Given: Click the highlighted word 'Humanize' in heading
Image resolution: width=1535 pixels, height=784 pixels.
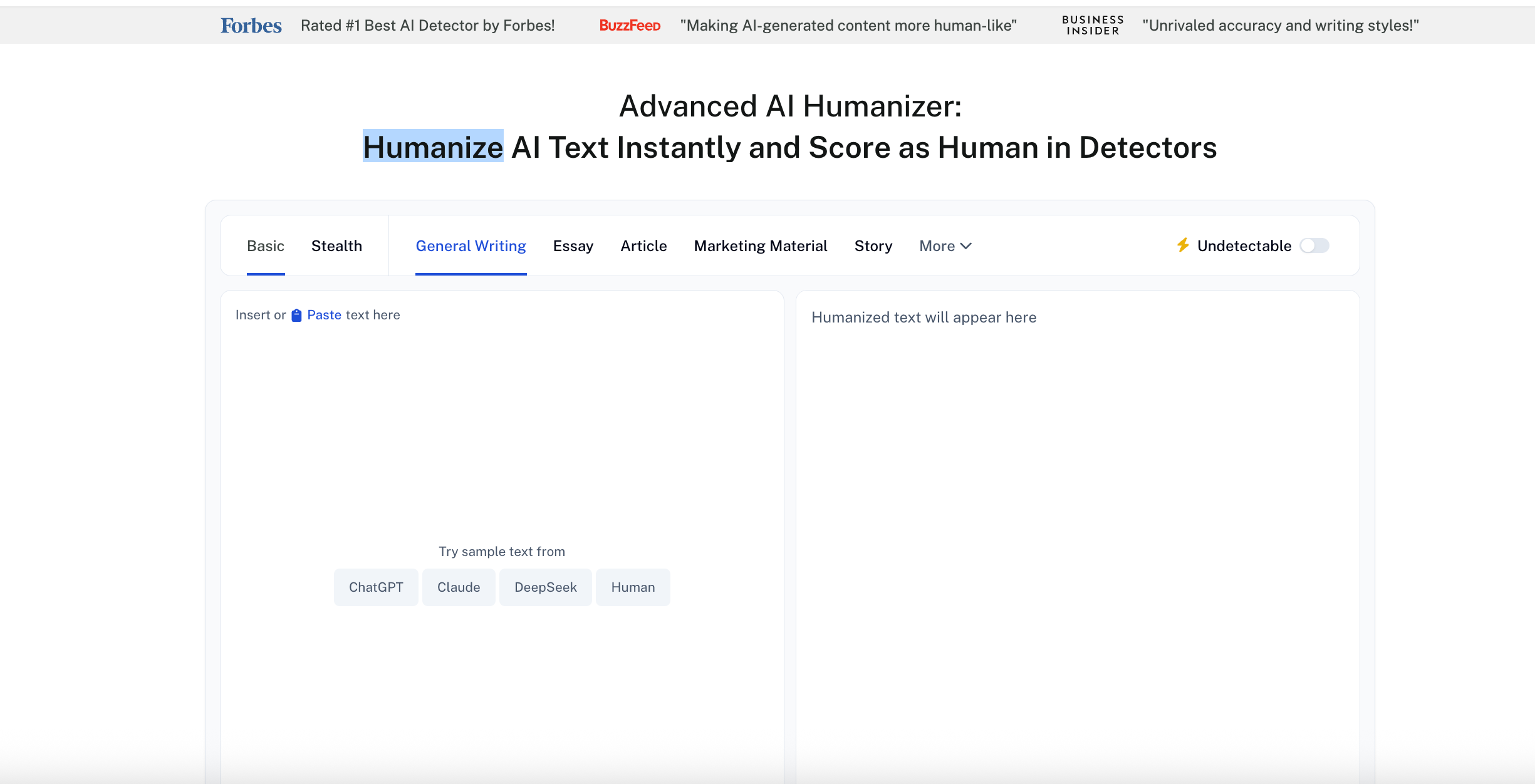Looking at the screenshot, I should [x=433, y=147].
